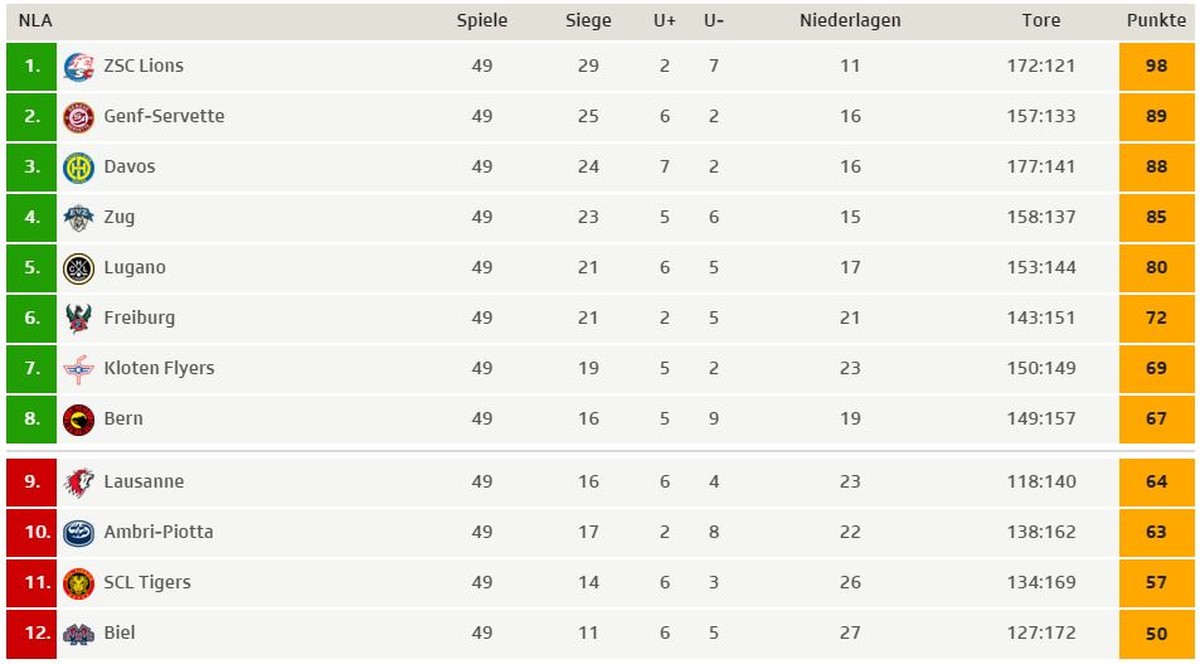Click the orange 98 points cell
This screenshot has width=1200, height=664.
1157,66
